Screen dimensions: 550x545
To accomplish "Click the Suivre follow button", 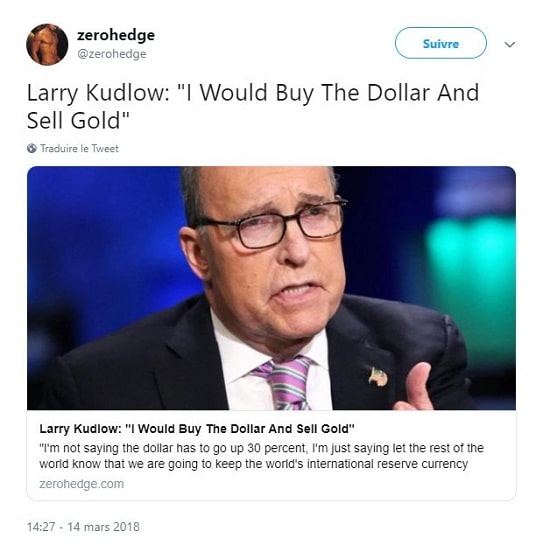I will (441, 43).
